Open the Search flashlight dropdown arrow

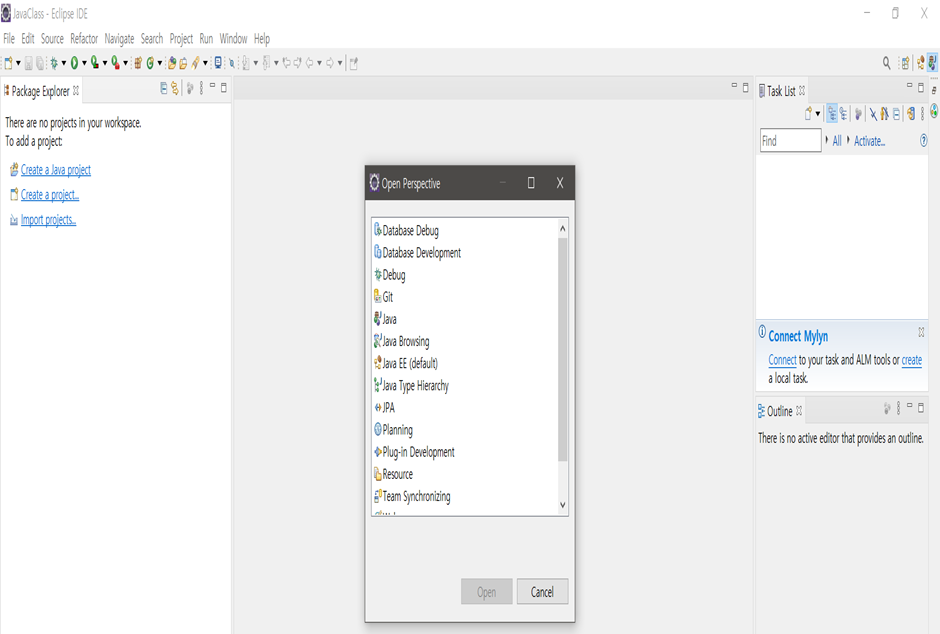tap(205, 63)
